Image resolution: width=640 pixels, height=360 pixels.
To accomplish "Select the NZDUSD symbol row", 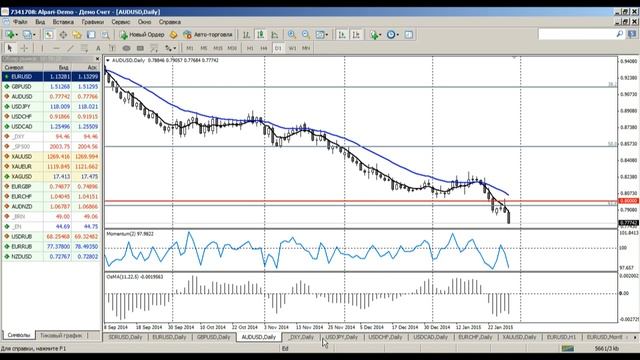I will point(51,256).
